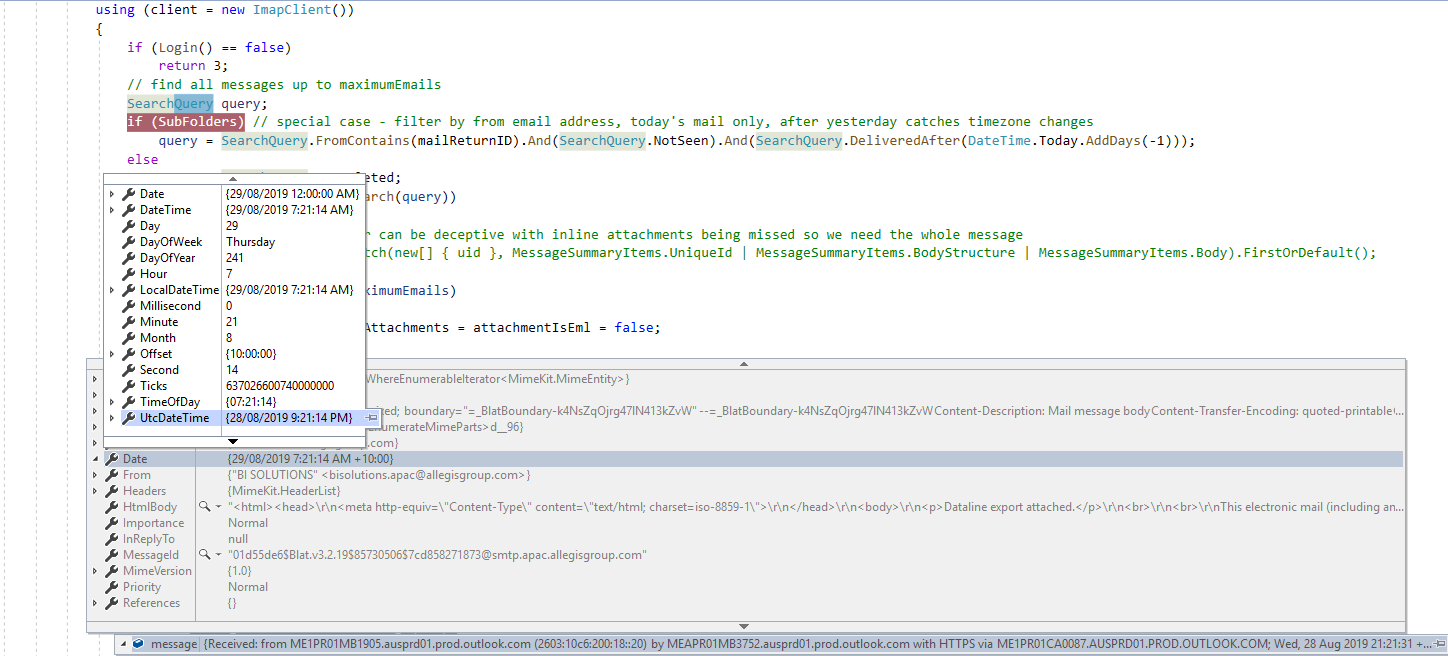
Task: Select the Offset property row
Action: click(x=160, y=354)
